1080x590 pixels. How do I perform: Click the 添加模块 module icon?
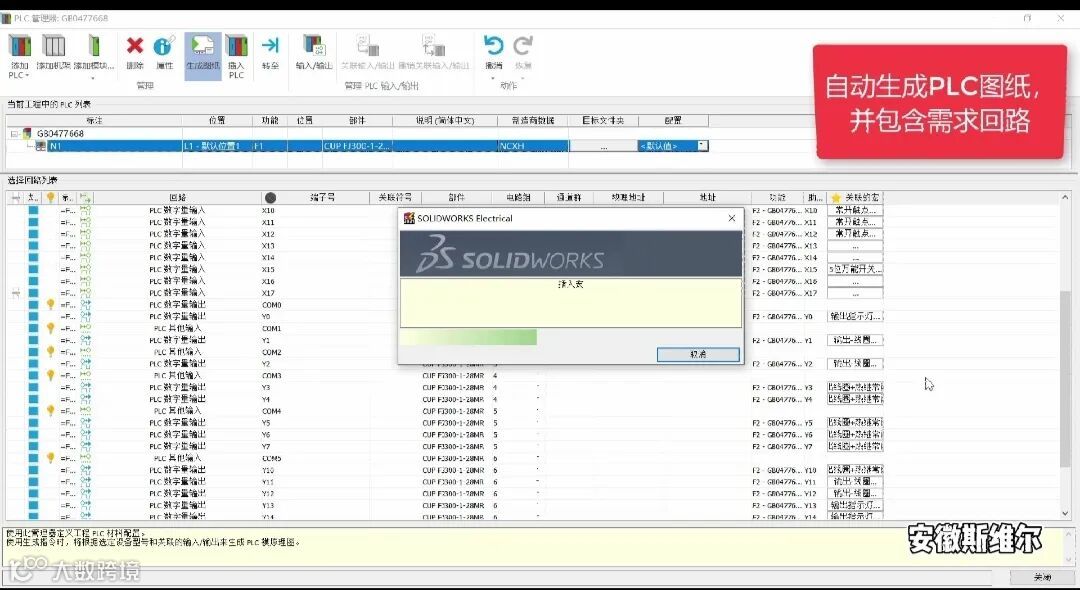93,46
